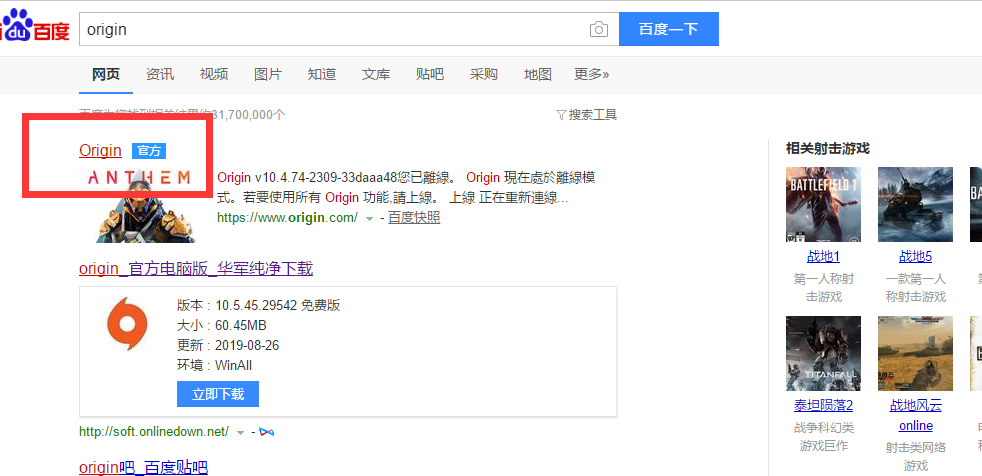
Task: Focus the search box containing origin
Action: tap(330, 29)
